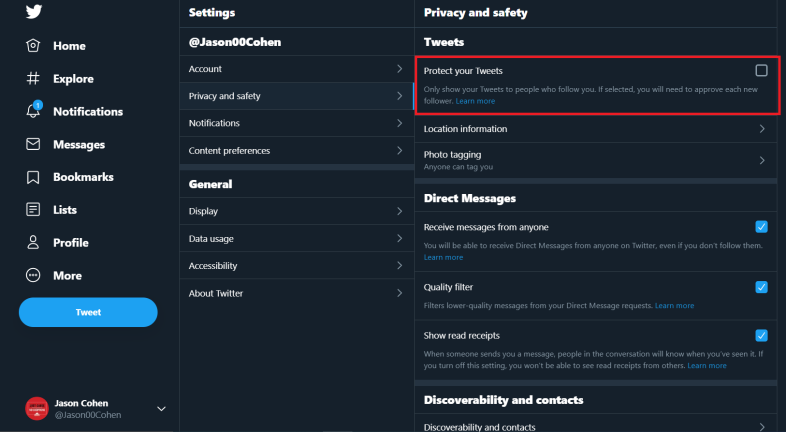Click Location information text
786x432 pixels.
click(465, 129)
